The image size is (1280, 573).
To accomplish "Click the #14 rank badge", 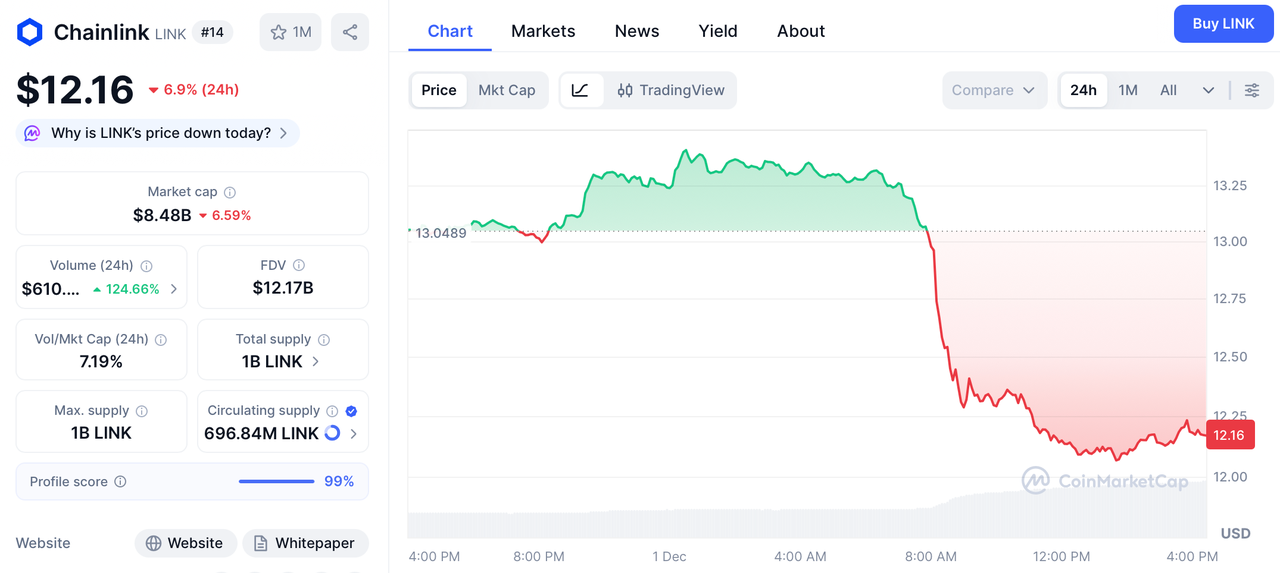I will pos(212,32).
